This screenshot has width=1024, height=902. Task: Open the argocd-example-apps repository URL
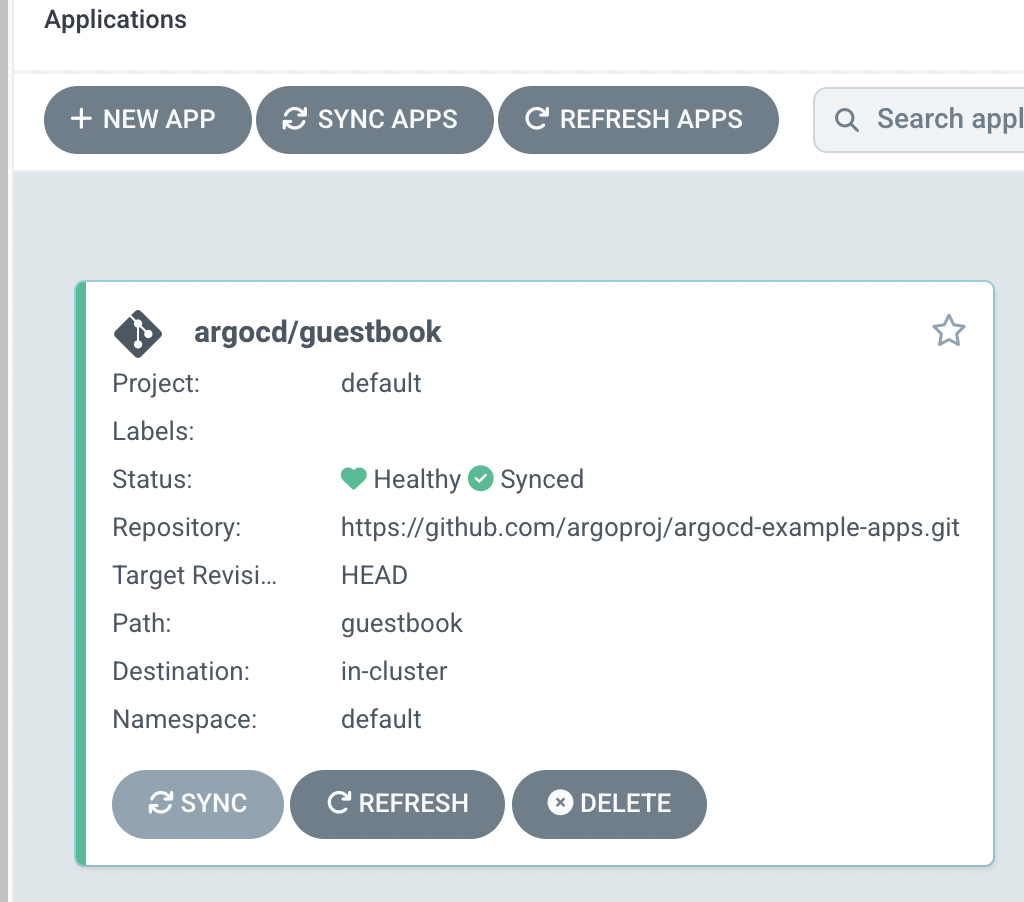(650, 528)
